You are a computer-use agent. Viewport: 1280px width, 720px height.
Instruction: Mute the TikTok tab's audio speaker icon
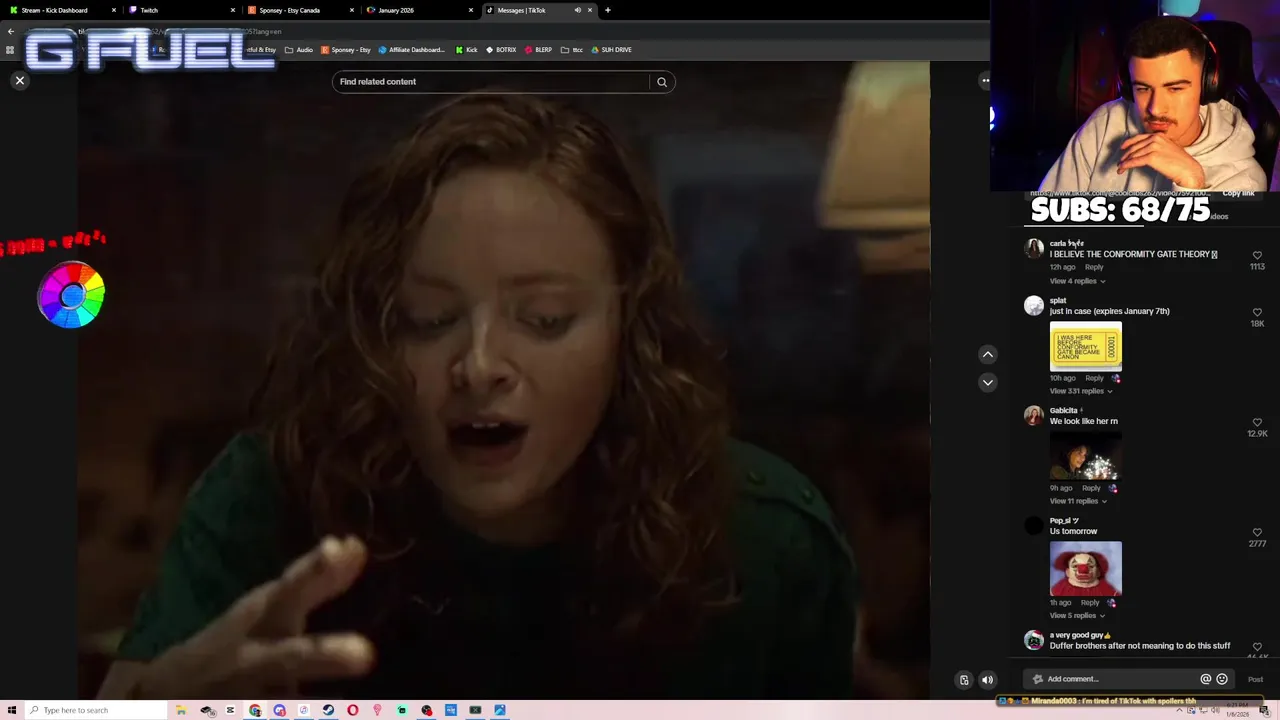pyautogui.click(x=577, y=10)
